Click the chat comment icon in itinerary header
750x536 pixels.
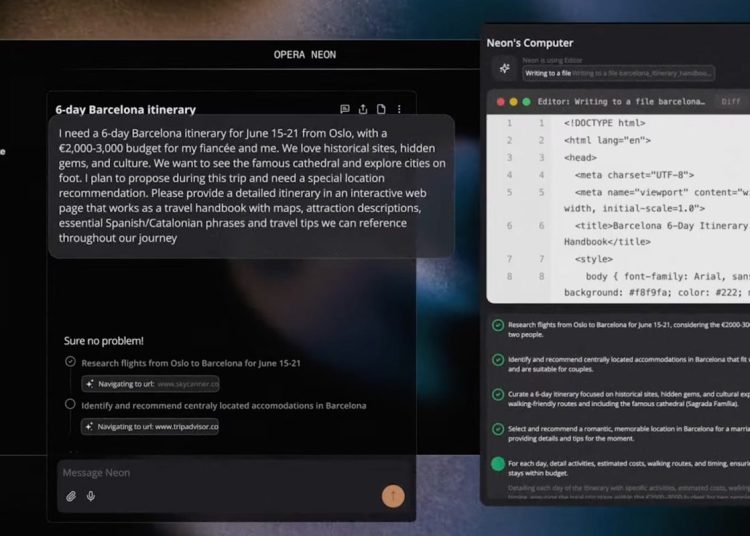(345, 109)
